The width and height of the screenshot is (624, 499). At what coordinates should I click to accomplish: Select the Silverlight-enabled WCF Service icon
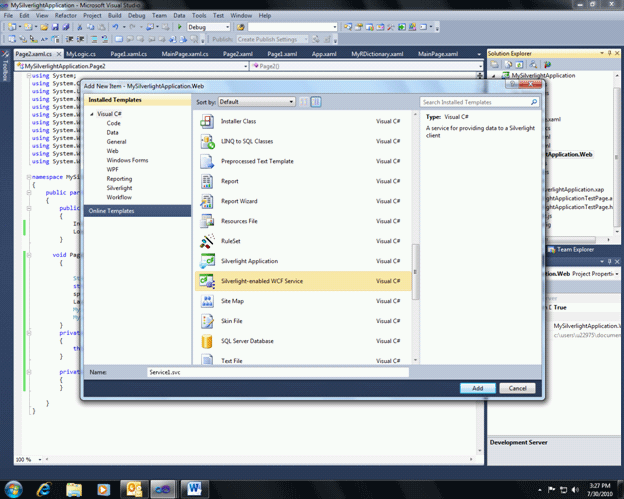[x=207, y=281]
